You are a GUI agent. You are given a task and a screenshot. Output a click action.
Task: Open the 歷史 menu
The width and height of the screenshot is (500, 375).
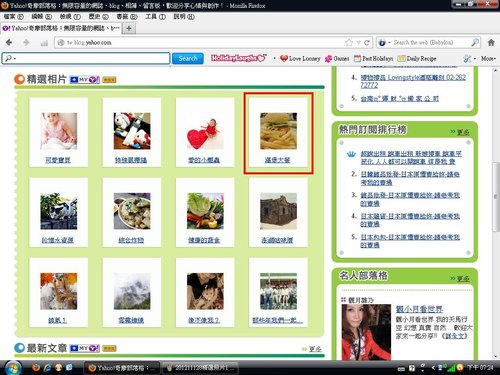coord(98,17)
